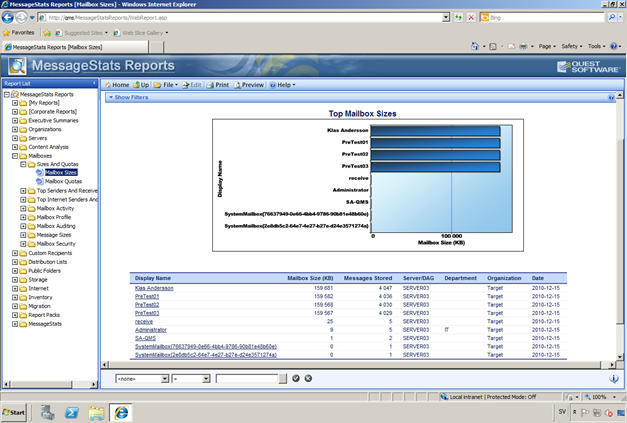Image resolution: width=627 pixels, height=423 pixels.
Task: Open the SA-QMS link
Action: pos(145,338)
